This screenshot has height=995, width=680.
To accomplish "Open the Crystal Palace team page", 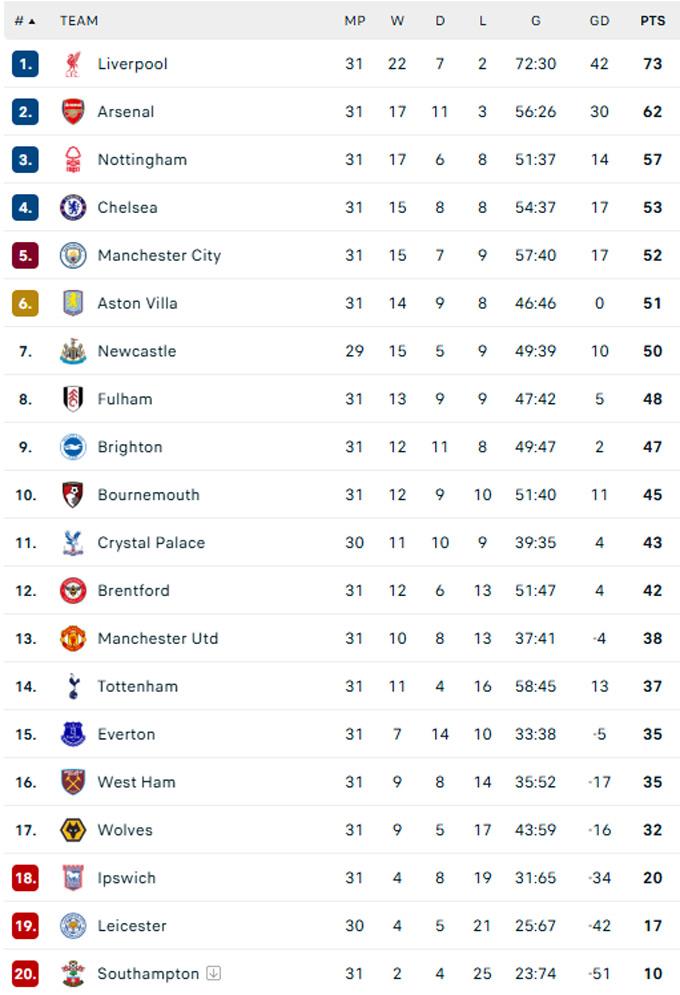I will 151,543.
